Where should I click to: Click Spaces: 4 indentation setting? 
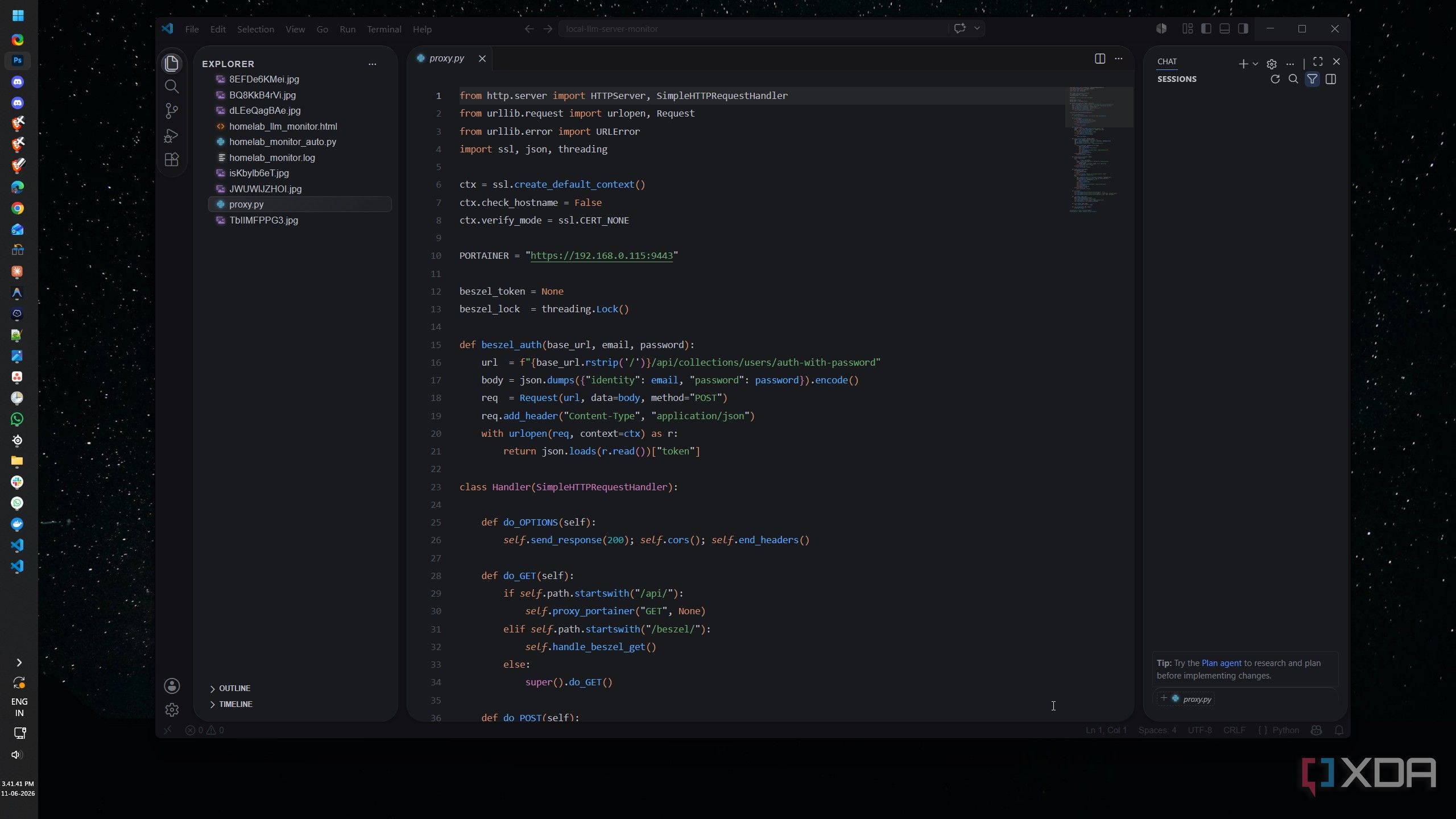click(1157, 730)
